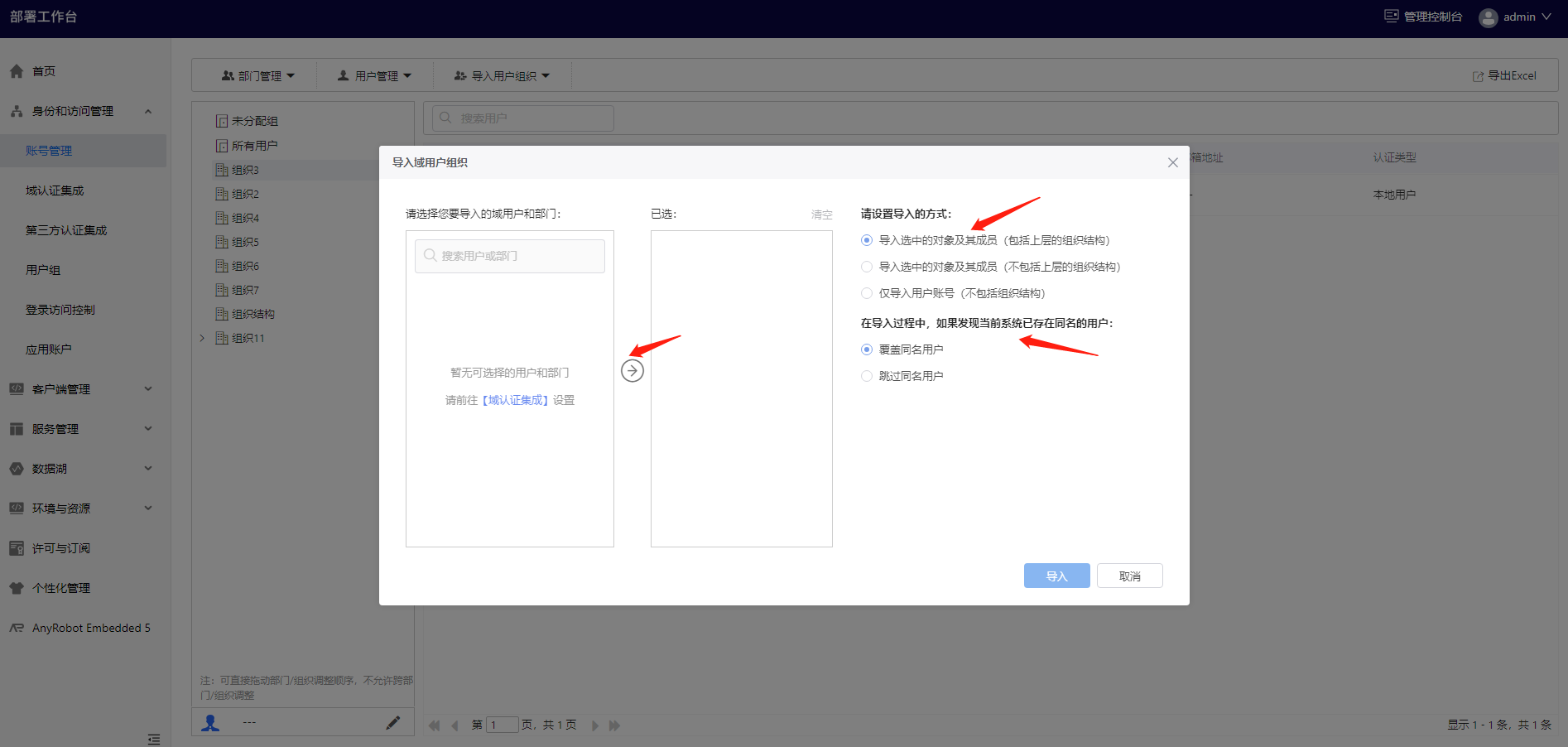This screenshot has width=1568, height=747.
Task: Expand the 客户端管理 section chevron
Action: 148,389
